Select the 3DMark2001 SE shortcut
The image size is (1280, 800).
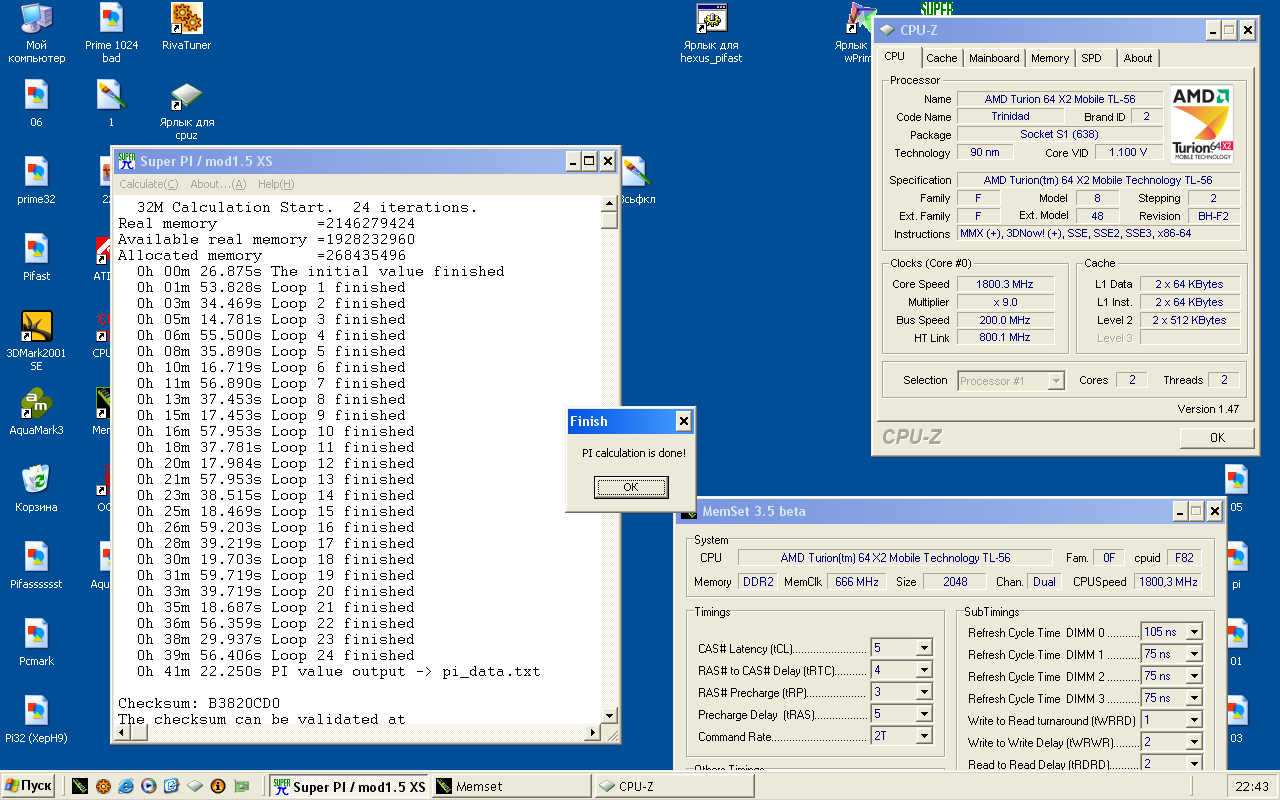point(37,341)
